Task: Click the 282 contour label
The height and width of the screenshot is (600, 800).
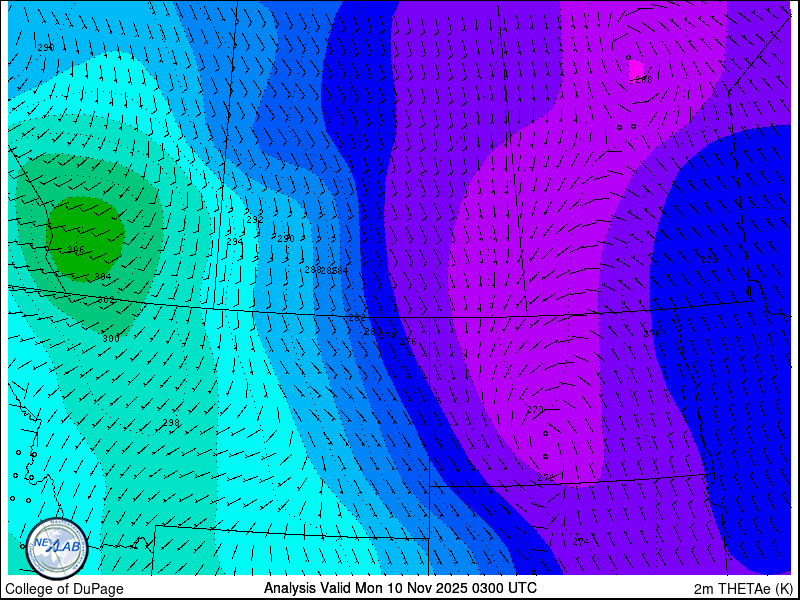Action: click(357, 318)
